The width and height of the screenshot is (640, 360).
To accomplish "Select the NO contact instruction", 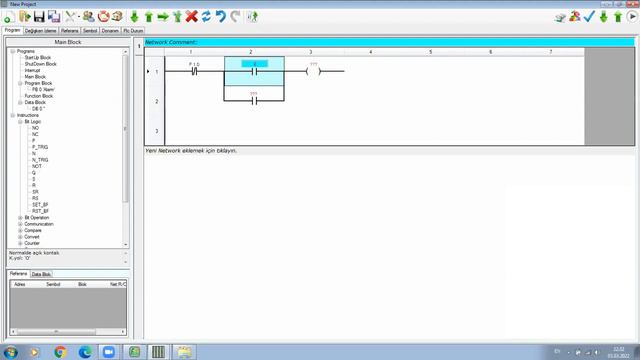I will click(35, 128).
